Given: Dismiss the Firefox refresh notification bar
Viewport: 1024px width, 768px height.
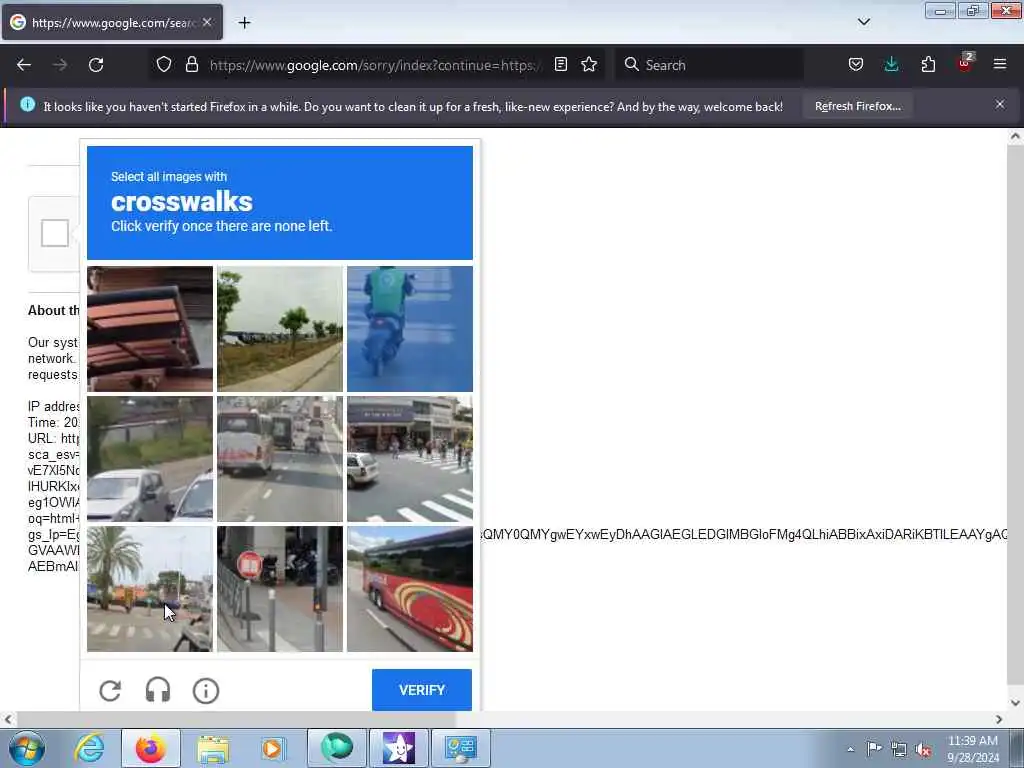Looking at the screenshot, I should (1000, 104).
